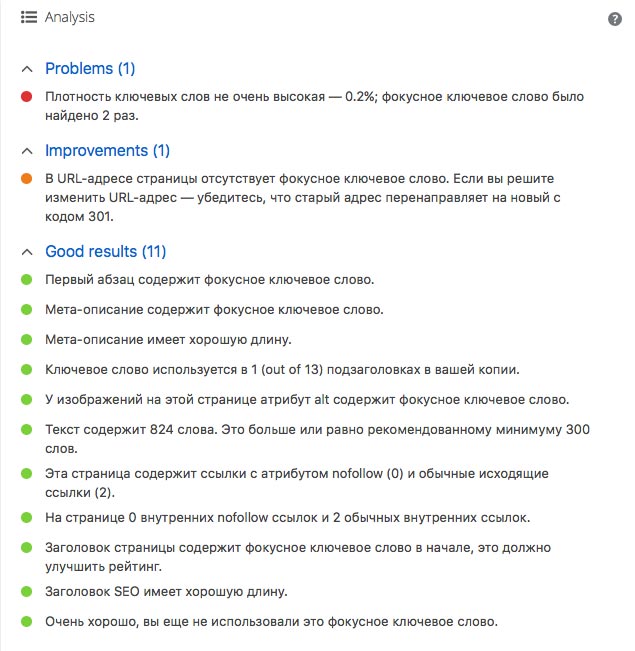Collapse the Problems section chevron
The image size is (635, 651).
pyautogui.click(x=27, y=69)
